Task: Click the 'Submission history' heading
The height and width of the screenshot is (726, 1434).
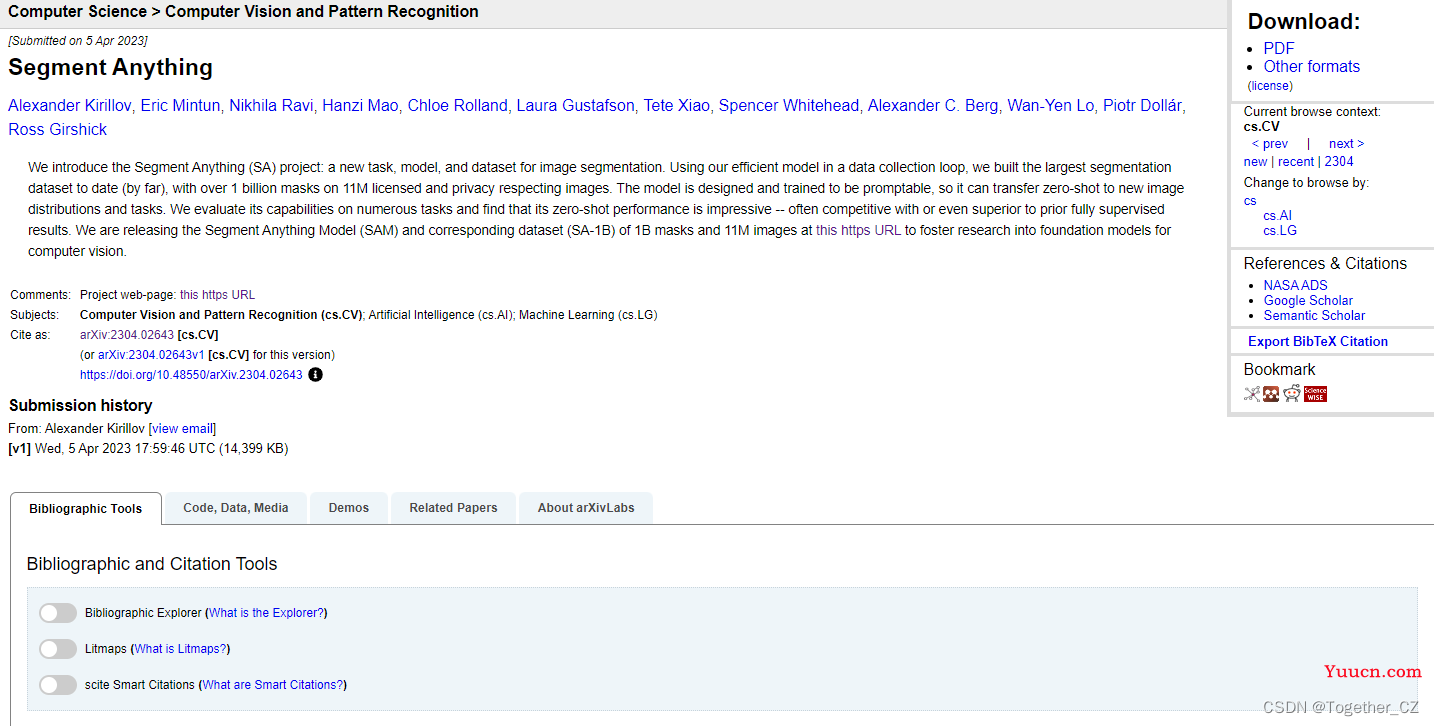Action: [80, 406]
